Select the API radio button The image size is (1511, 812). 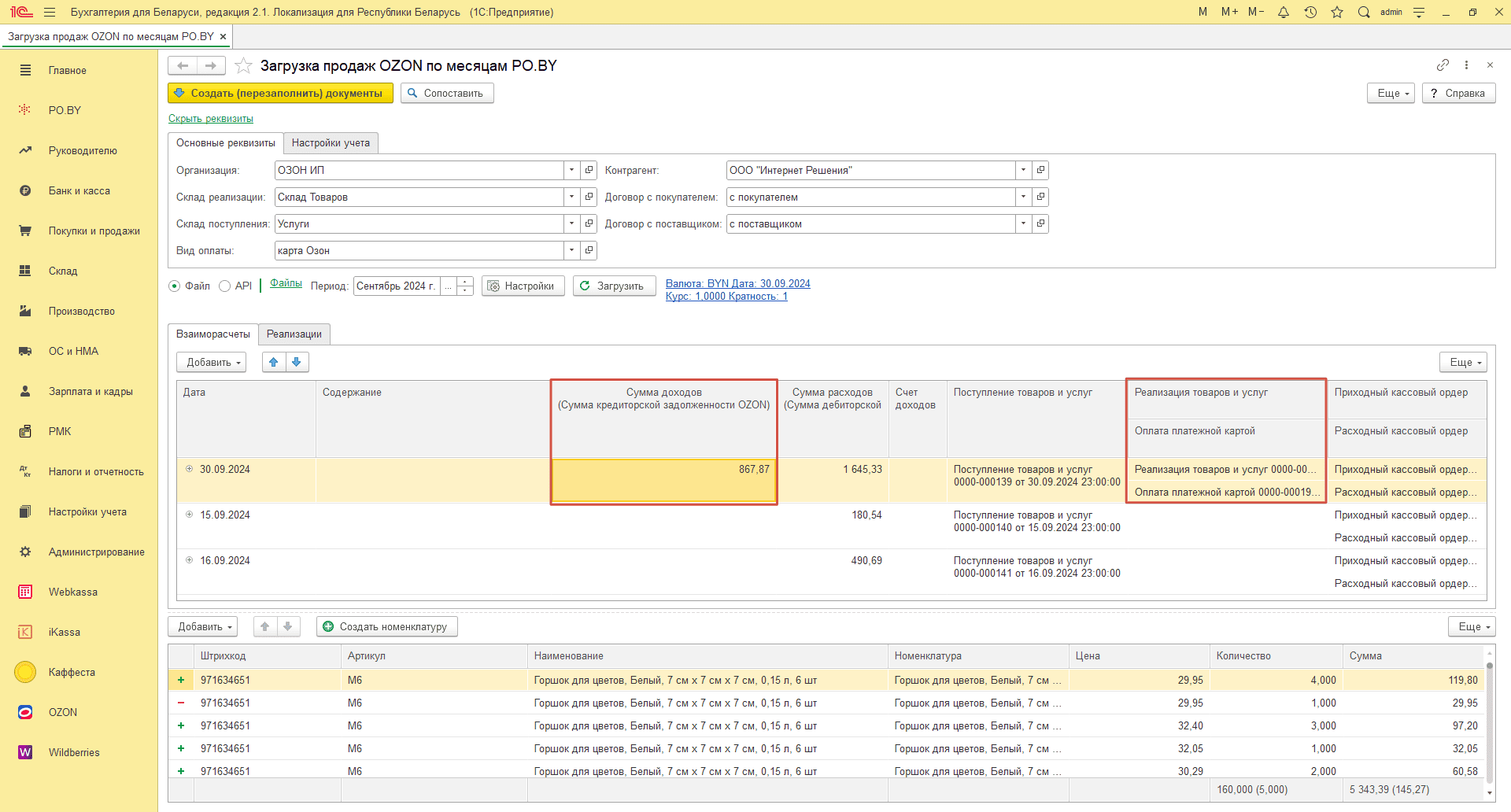click(x=224, y=286)
